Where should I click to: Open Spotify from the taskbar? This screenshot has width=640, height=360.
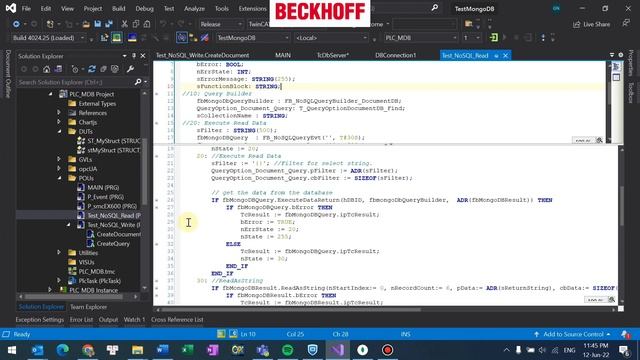288,350
